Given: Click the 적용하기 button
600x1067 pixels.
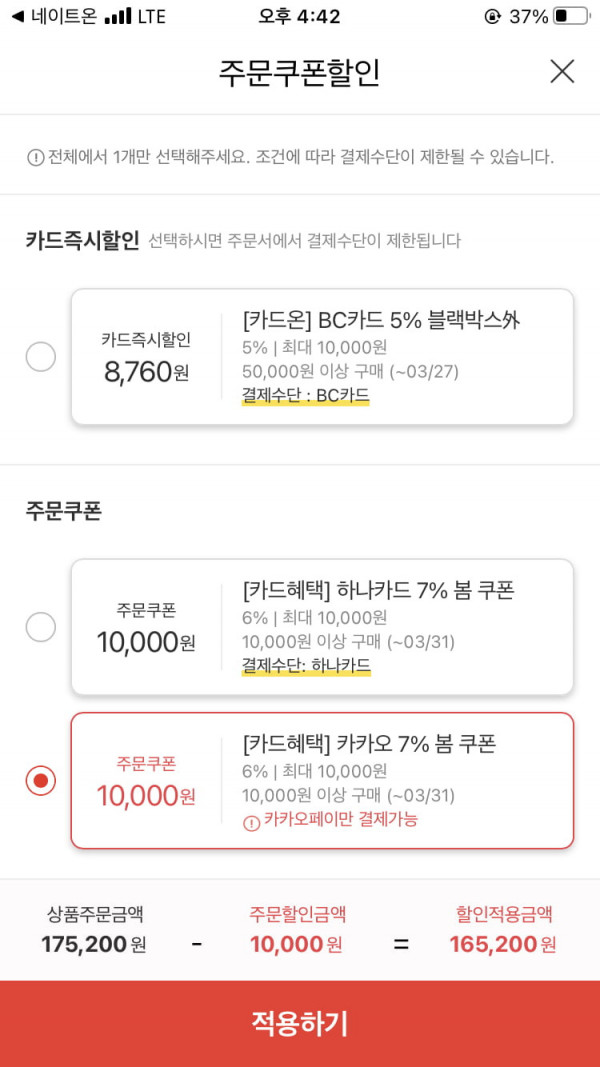Looking at the screenshot, I should (x=300, y=1023).
